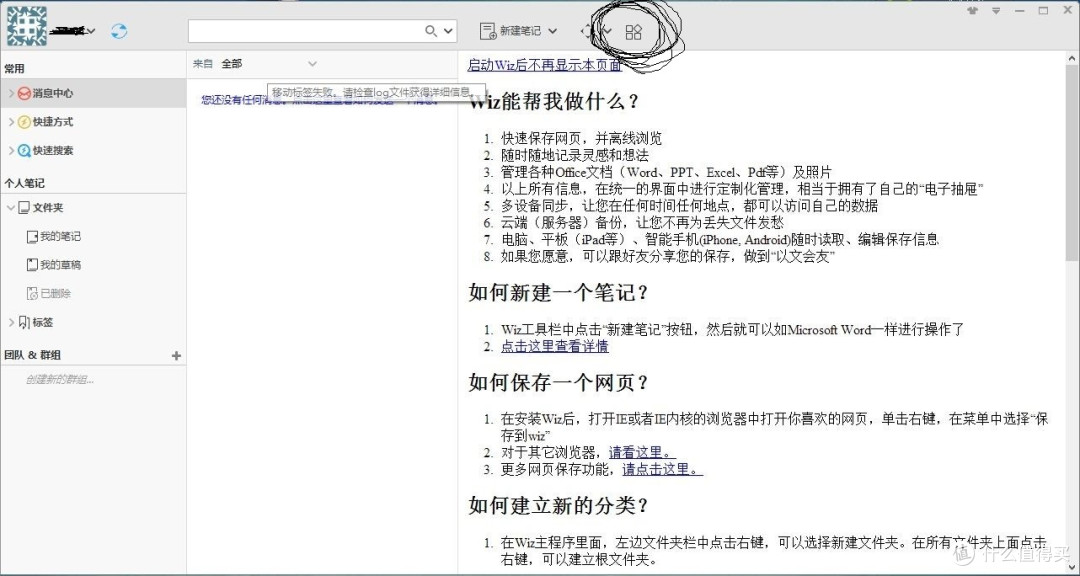This screenshot has width=1080, height=576.
Task: Open the T-shirt skin icon
Action: [x=973, y=10]
